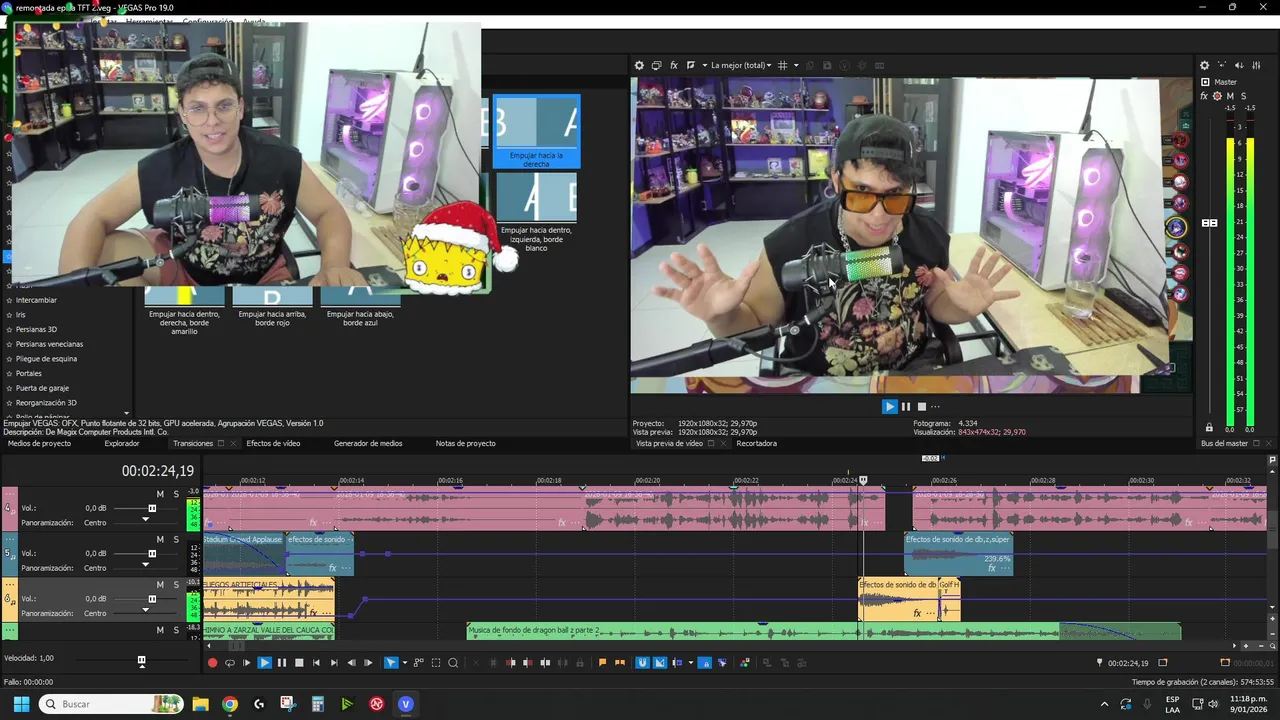Open Windows Start menu

[x=21, y=704]
